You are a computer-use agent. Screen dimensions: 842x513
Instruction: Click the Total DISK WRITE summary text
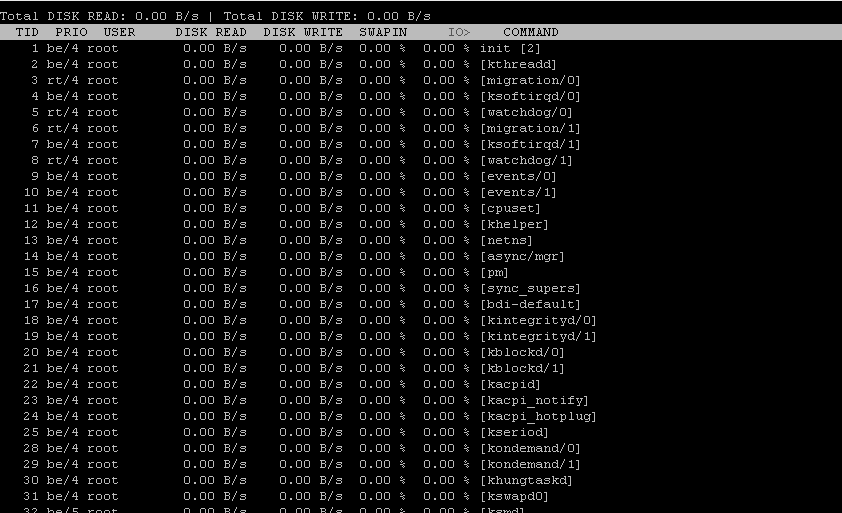click(328, 16)
